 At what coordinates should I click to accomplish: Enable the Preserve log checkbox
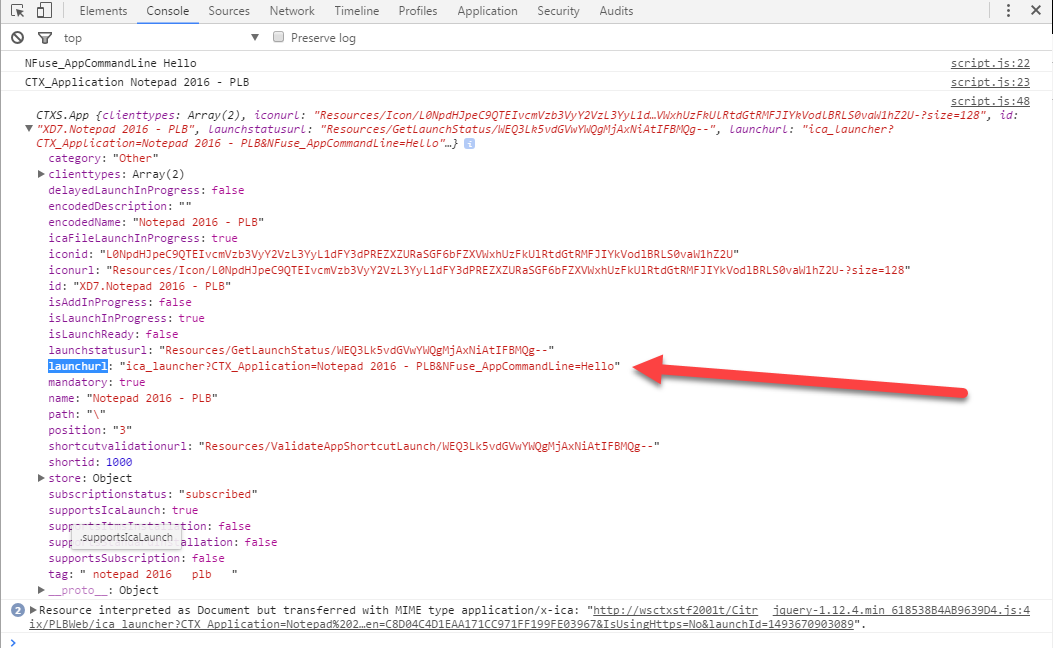pos(280,37)
